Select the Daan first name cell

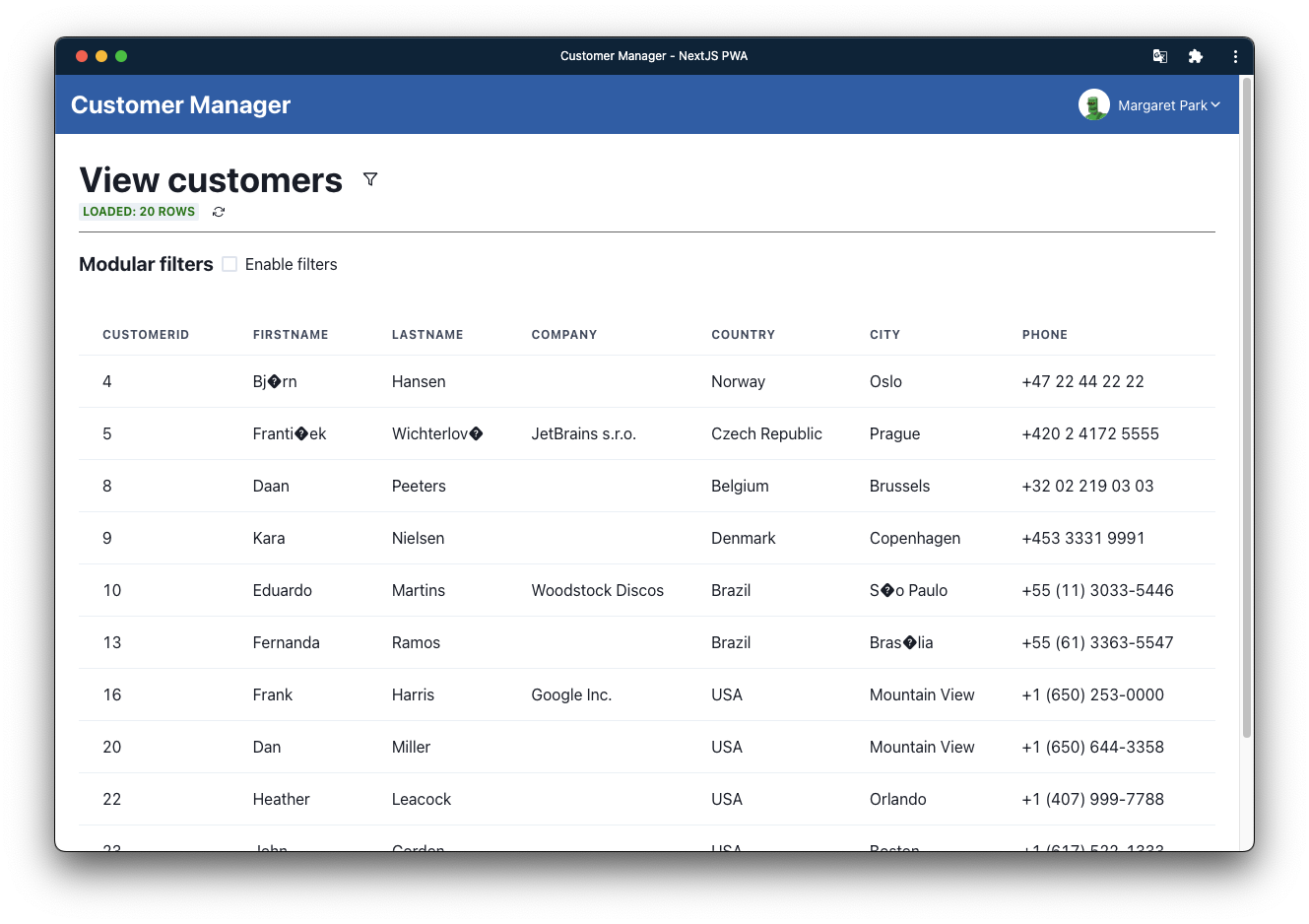click(x=271, y=486)
